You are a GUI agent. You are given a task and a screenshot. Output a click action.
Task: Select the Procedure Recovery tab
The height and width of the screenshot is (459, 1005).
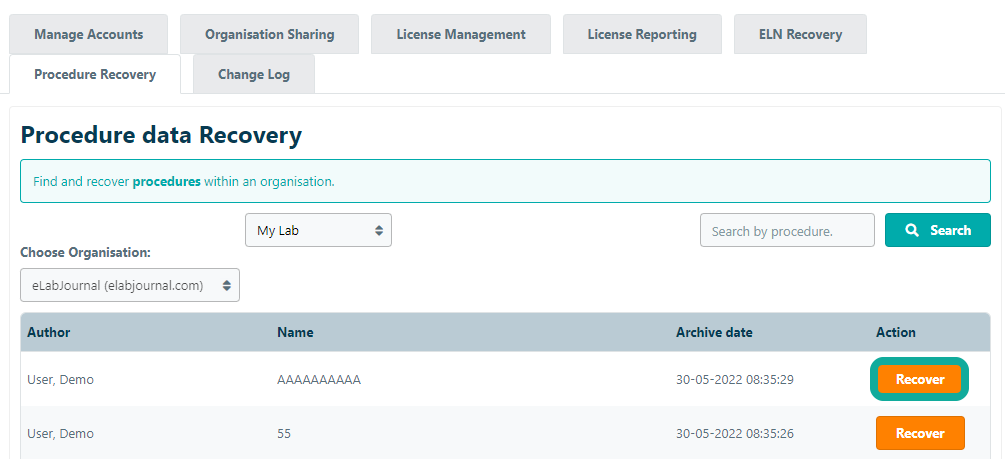pos(95,74)
